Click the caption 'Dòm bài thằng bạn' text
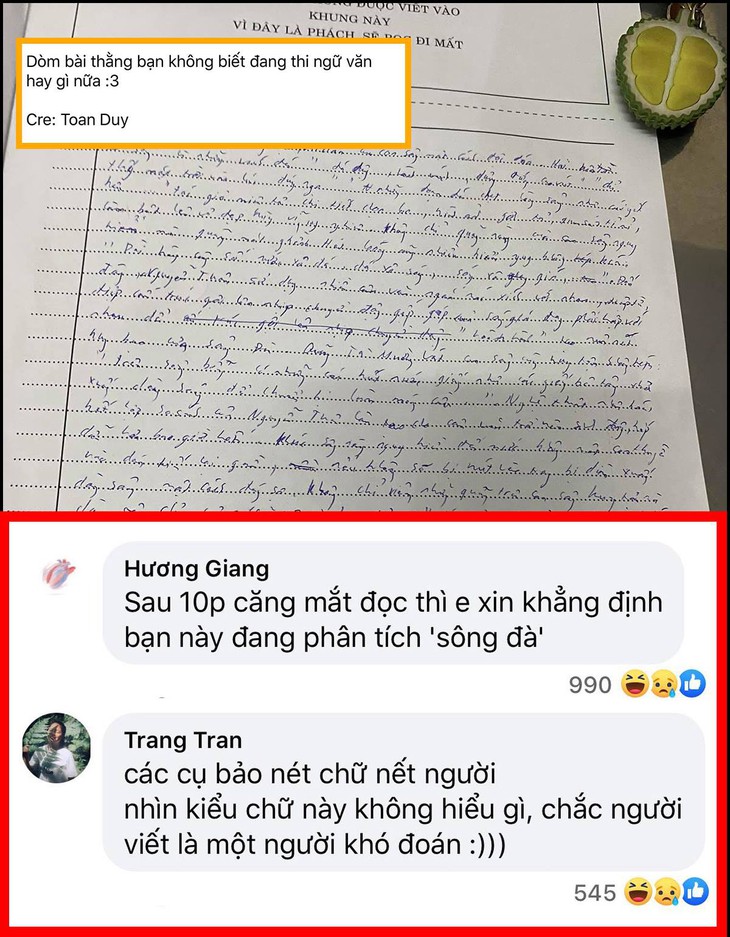 pyautogui.click(x=198, y=71)
